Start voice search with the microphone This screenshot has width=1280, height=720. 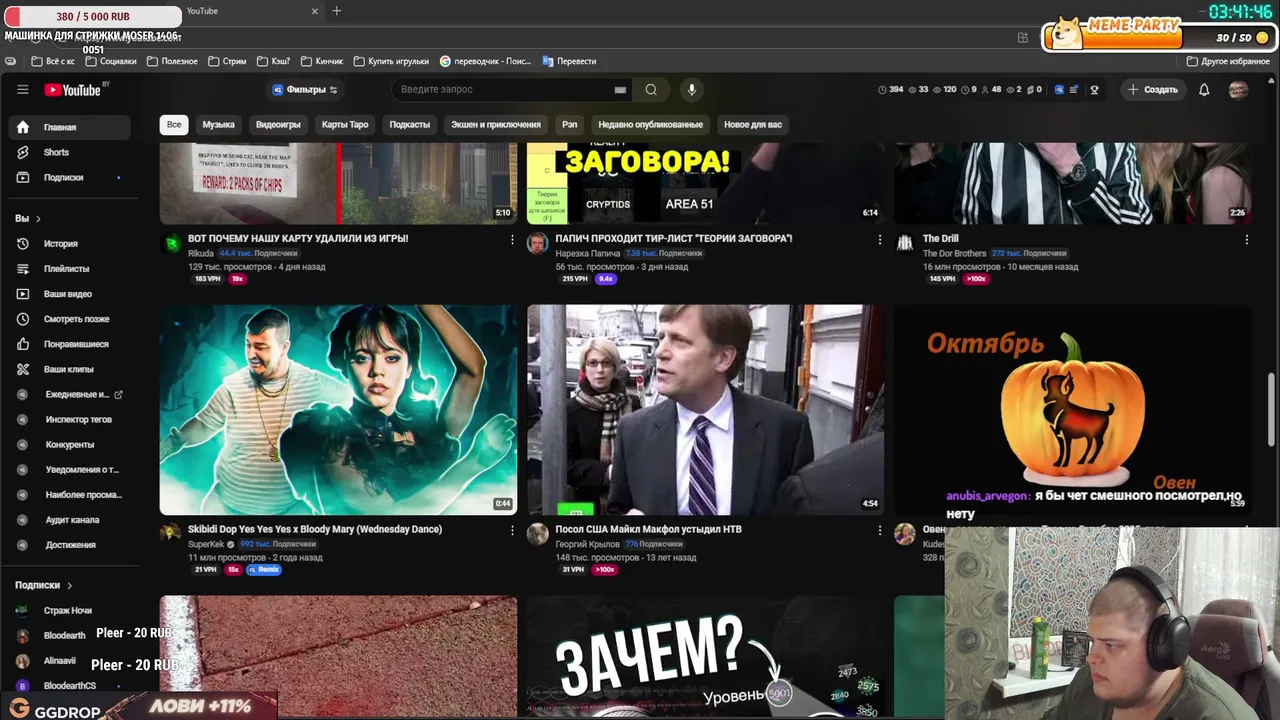pyautogui.click(x=691, y=89)
